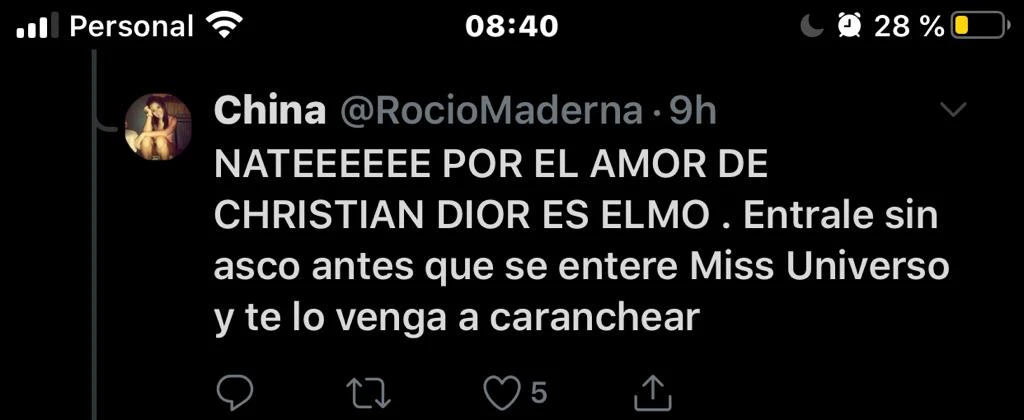This screenshot has height=420, width=1024.
Task: Open the @RocioMaderna handle
Action: click(x=490, y=112)
